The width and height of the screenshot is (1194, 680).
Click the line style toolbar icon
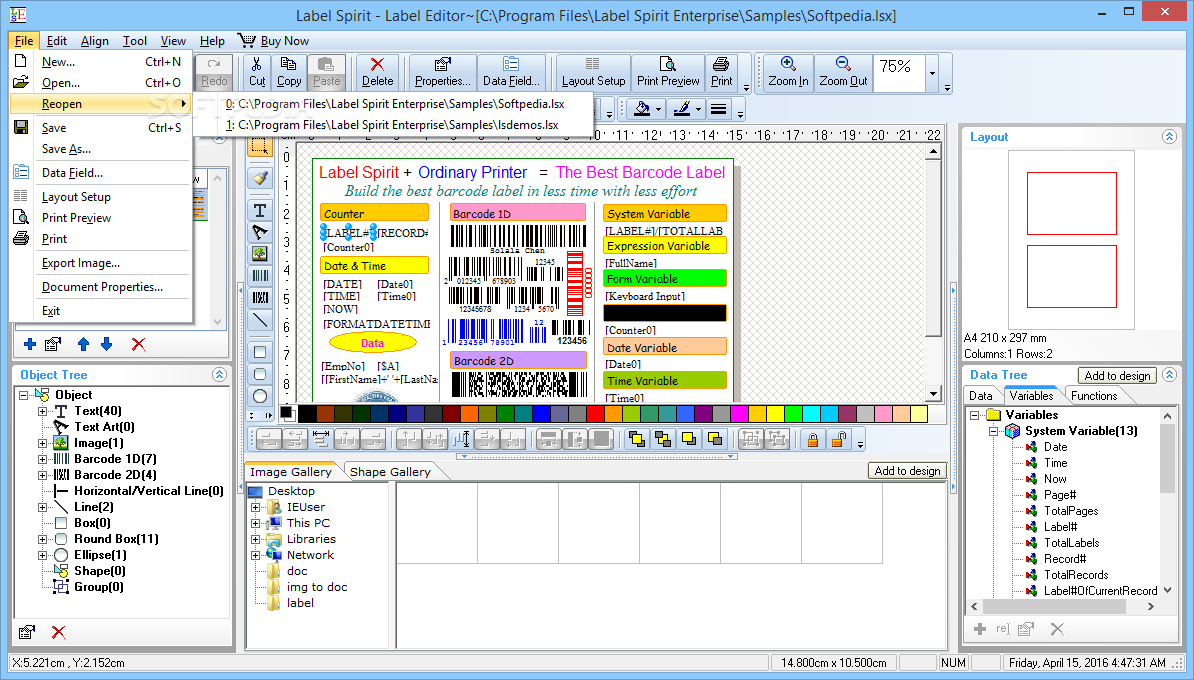(x=718, y=110)
